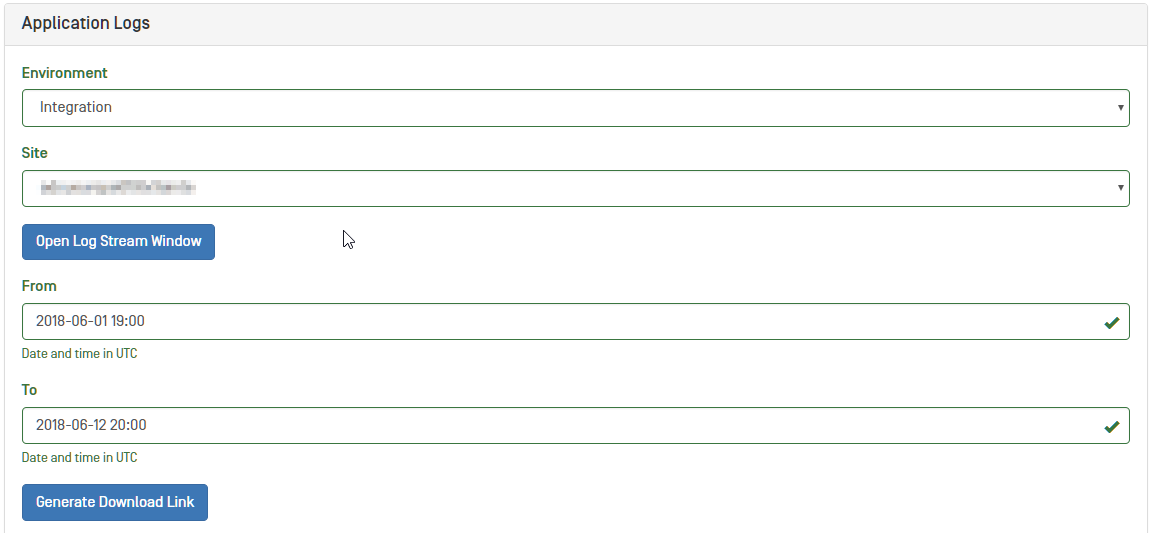Focus the From date input field
Viewport: 1155px width, 533px height.
pyautogui.click(x=560, y=322)
